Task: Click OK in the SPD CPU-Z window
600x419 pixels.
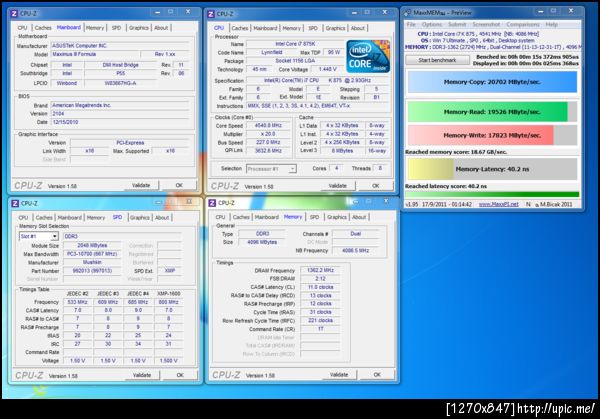Action: coord(180,375)
